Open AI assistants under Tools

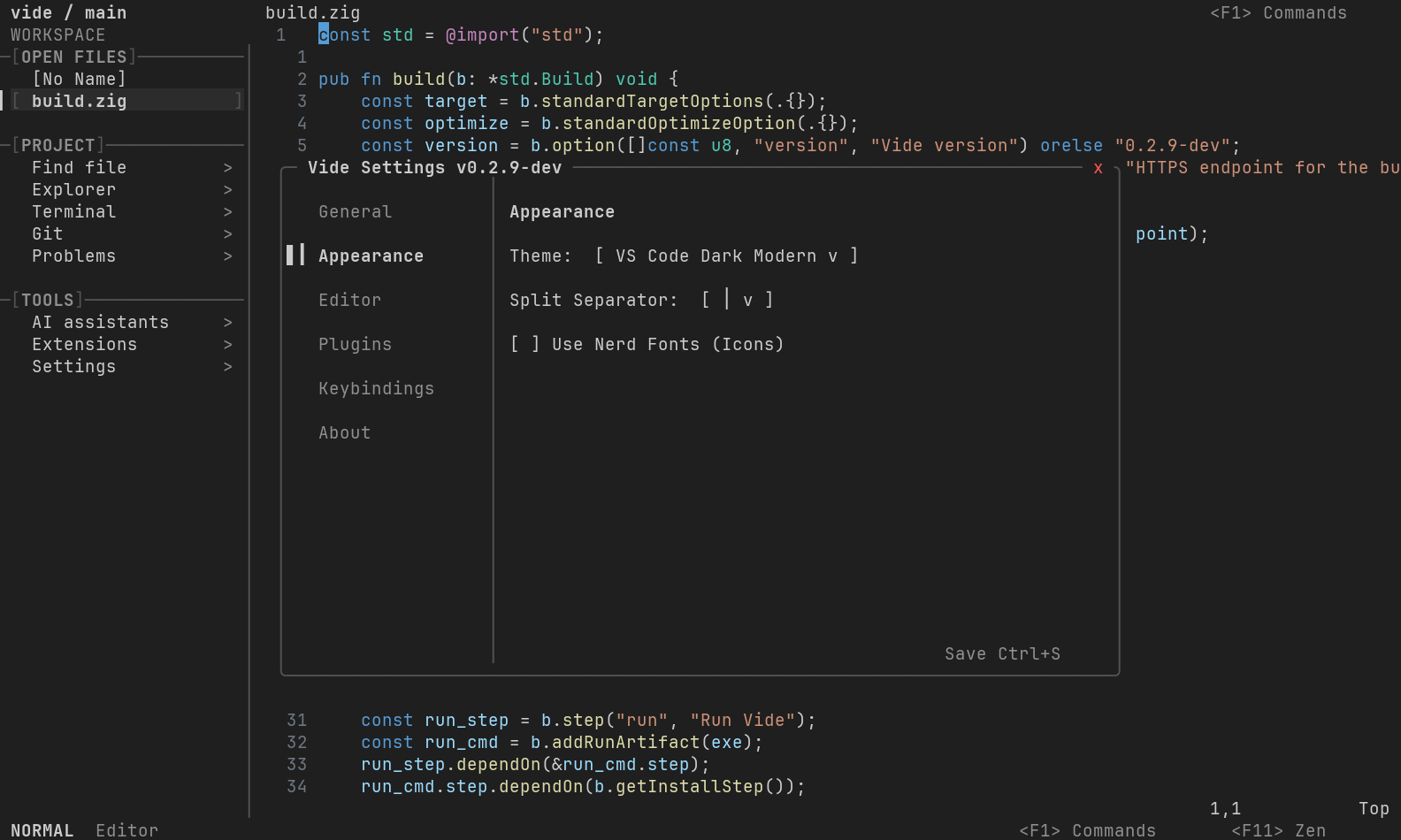tap(100, 323)
